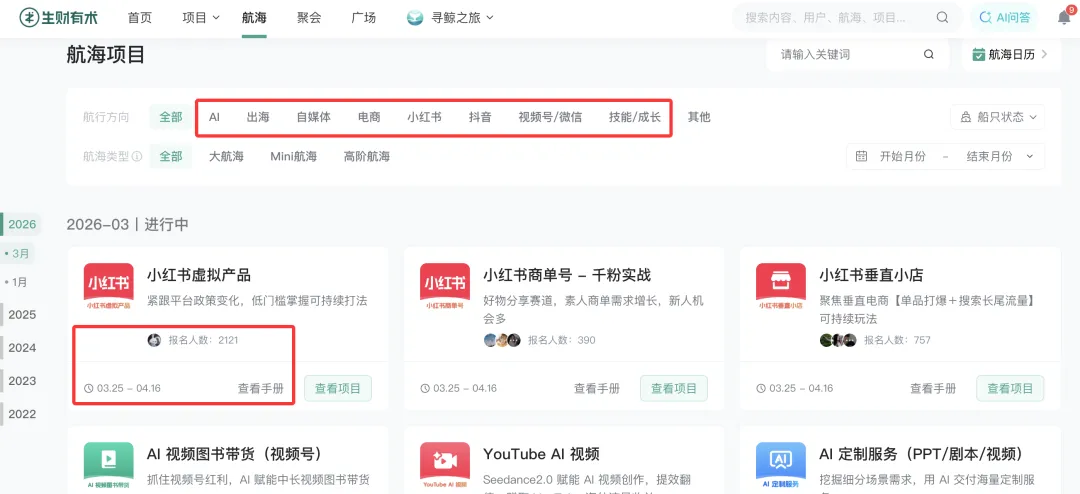Select 全部 in 航行方向 filter
Image resolution: width=1080 pixels, height=494 pixels.
pyautogui.click(x=171, y=117)
